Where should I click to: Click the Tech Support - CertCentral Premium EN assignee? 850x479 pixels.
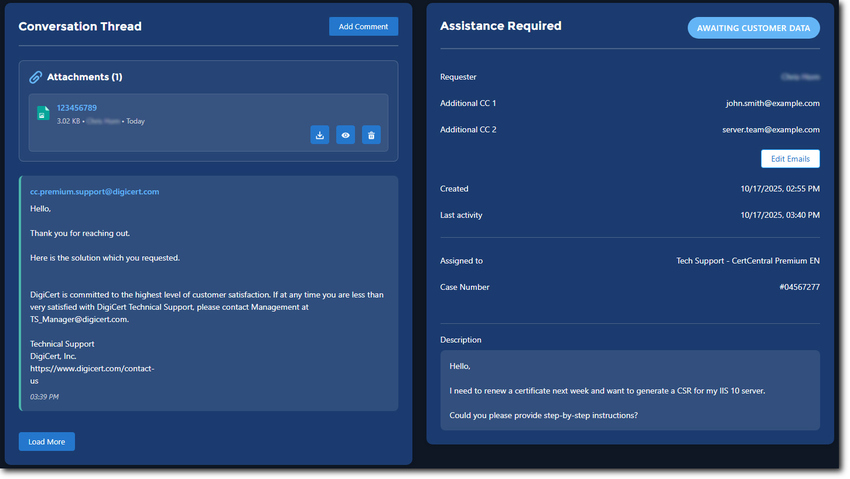point(747,261)
